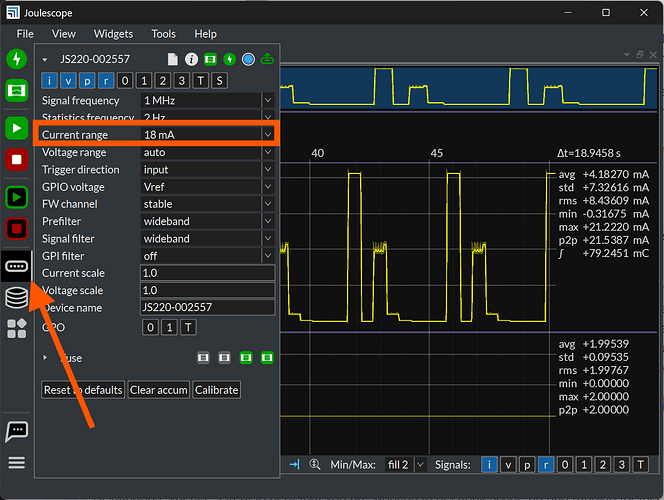Viewport: 664px width, 500px height.
Task: Open the Current range dropdown showing 18 mA
Action: [208, 135]
